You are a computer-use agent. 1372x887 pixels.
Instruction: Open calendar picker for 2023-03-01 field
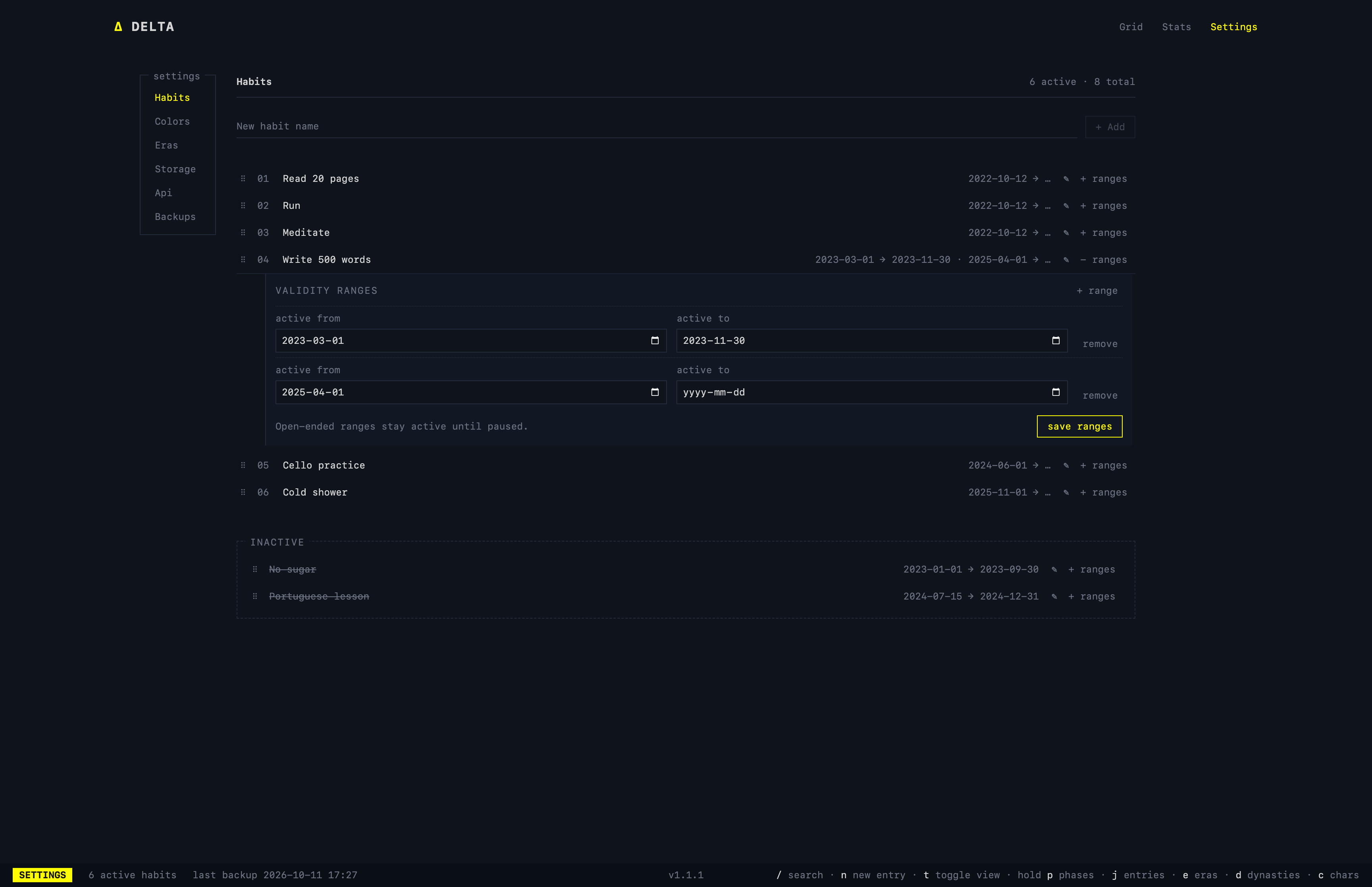coord(655,340)
